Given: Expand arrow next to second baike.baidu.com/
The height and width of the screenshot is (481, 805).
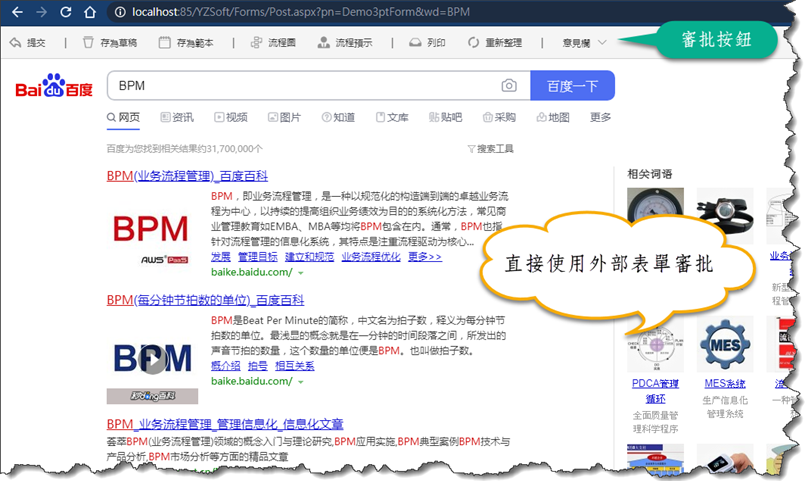Looking at the screenshot, I should point(301,382).
